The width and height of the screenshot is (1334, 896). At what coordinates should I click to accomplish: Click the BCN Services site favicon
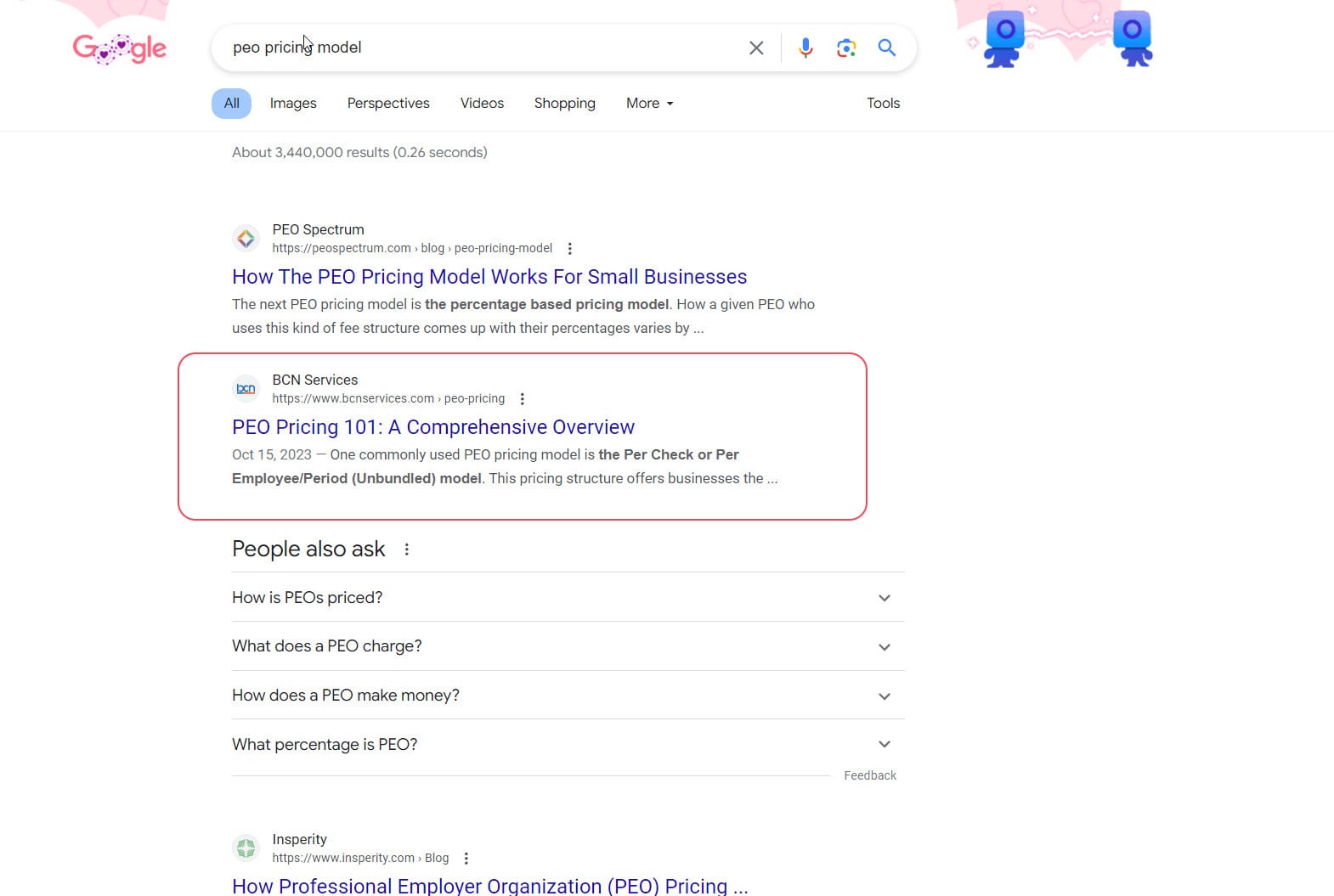[x=246, y=389]
